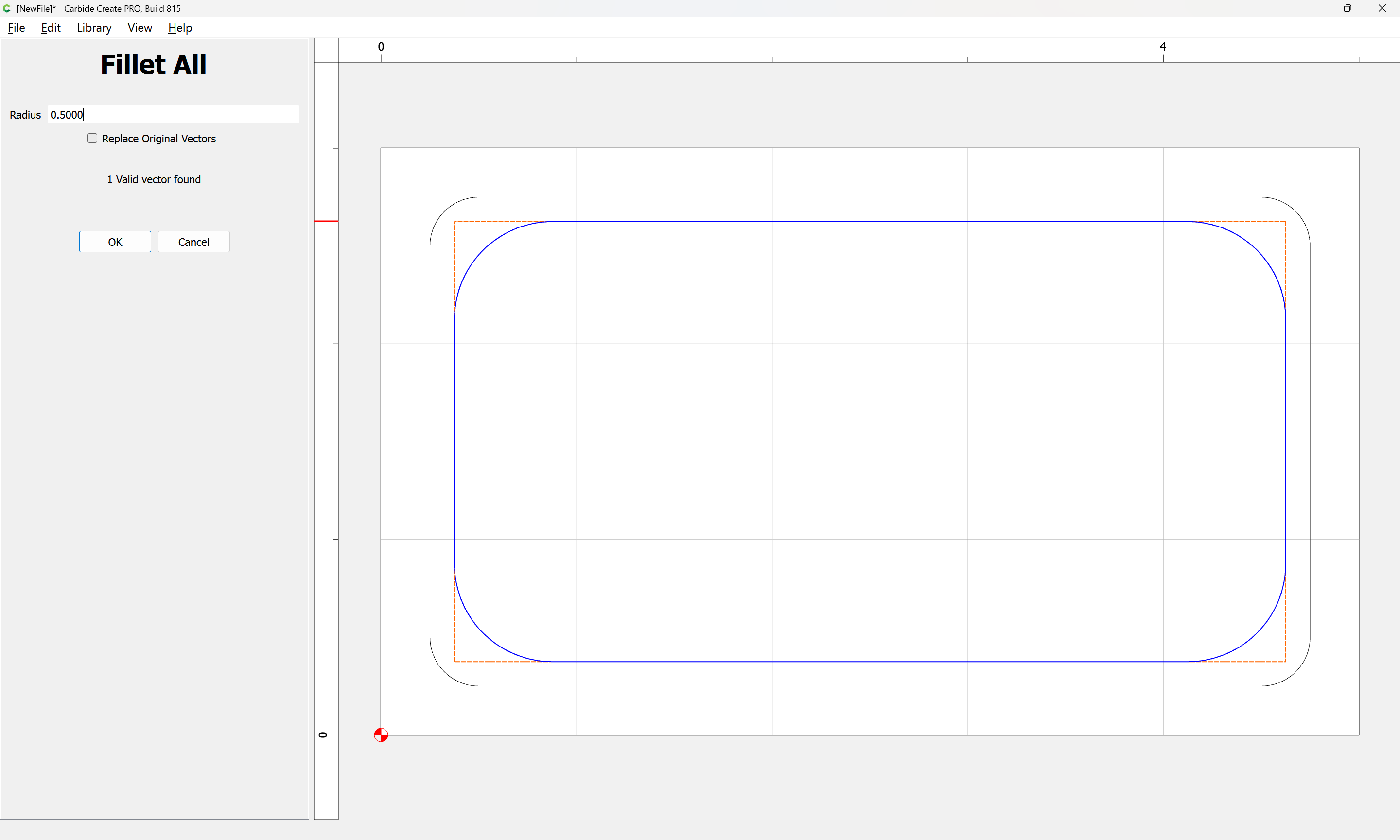Click the Radius label
The height and width of the screenshot is (840, 1400).
(25, 115)
